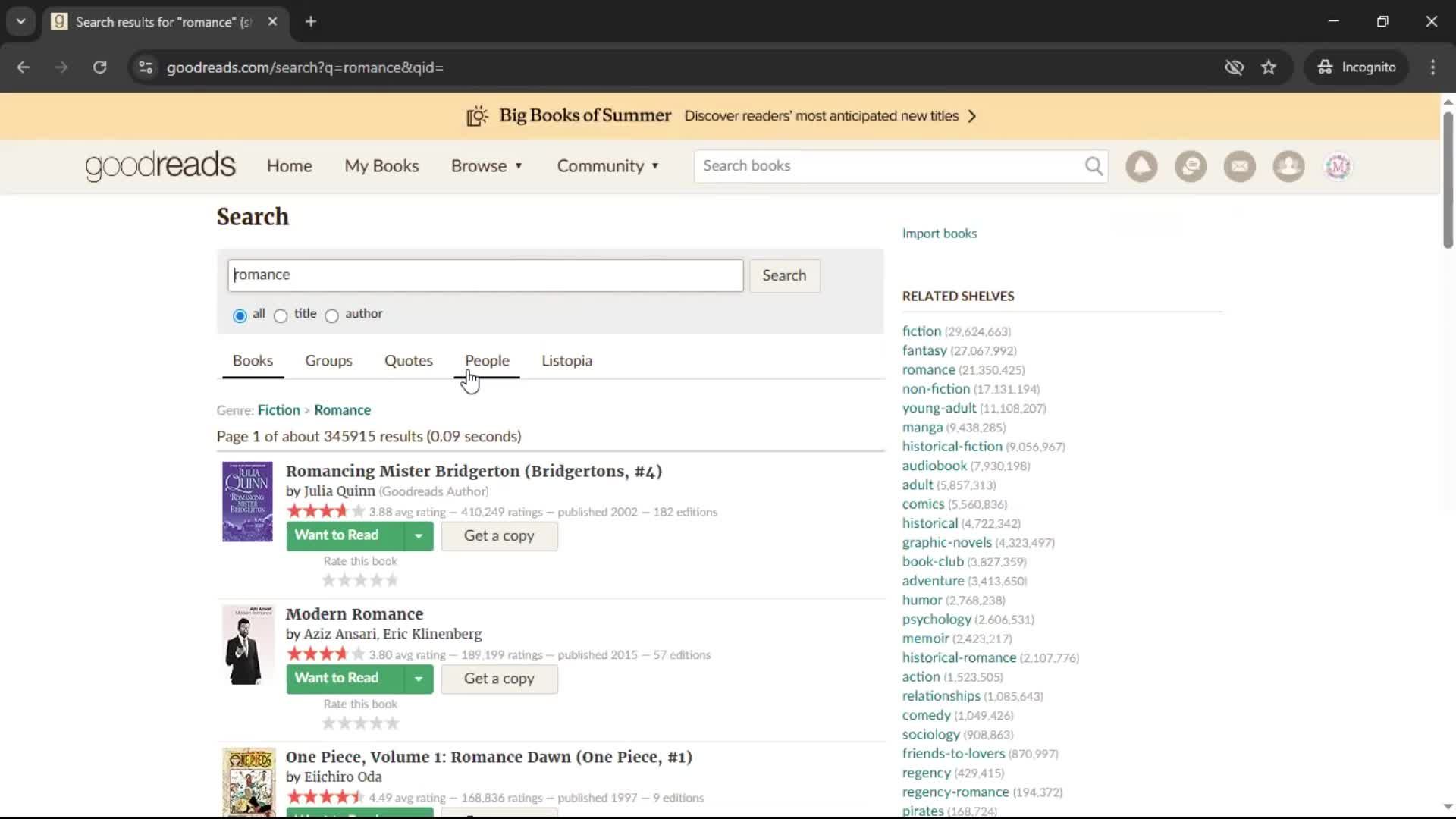Go back to previous page
1456x819 pixels.
(24, 67)
